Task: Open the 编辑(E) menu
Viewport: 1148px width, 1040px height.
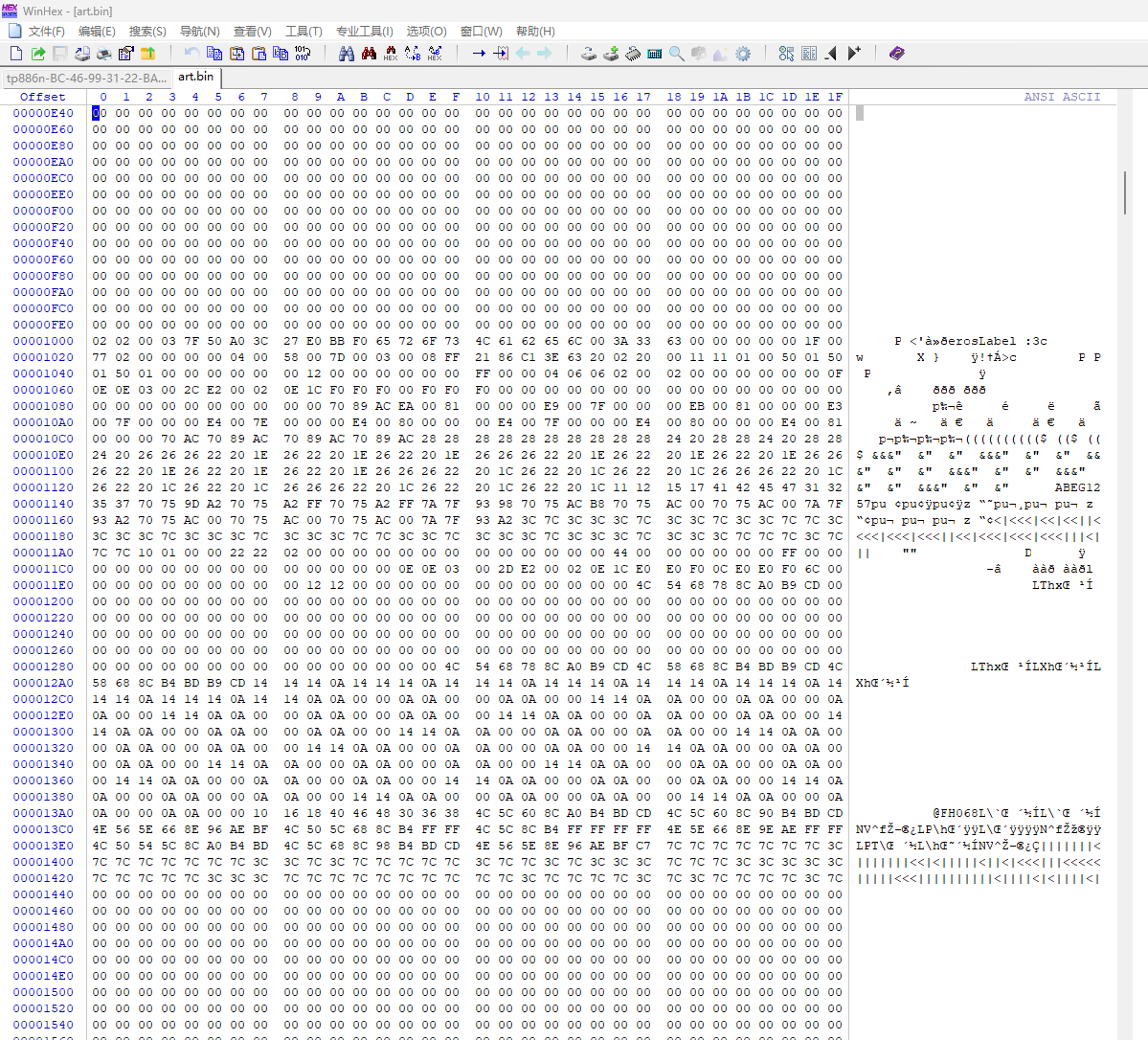Action: (x=97, y=31)
